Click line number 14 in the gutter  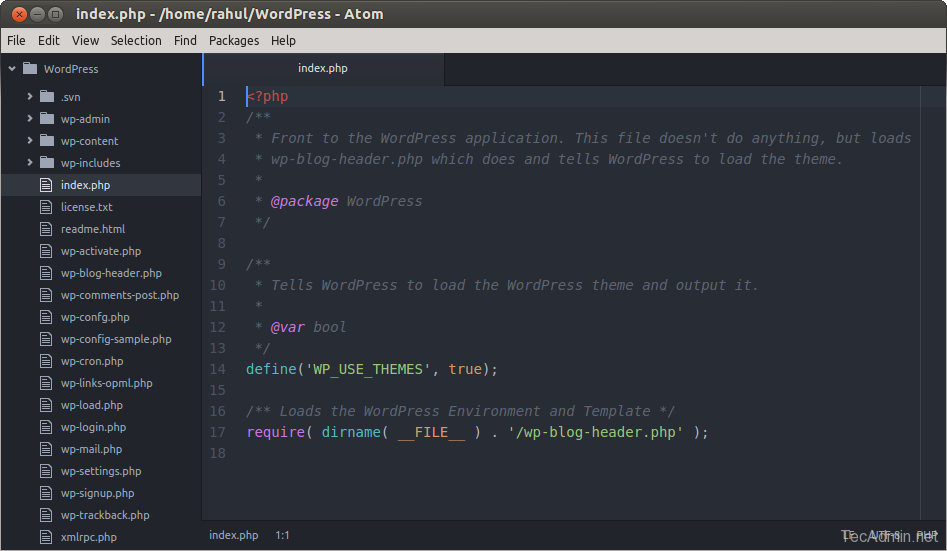pos(217,369)
